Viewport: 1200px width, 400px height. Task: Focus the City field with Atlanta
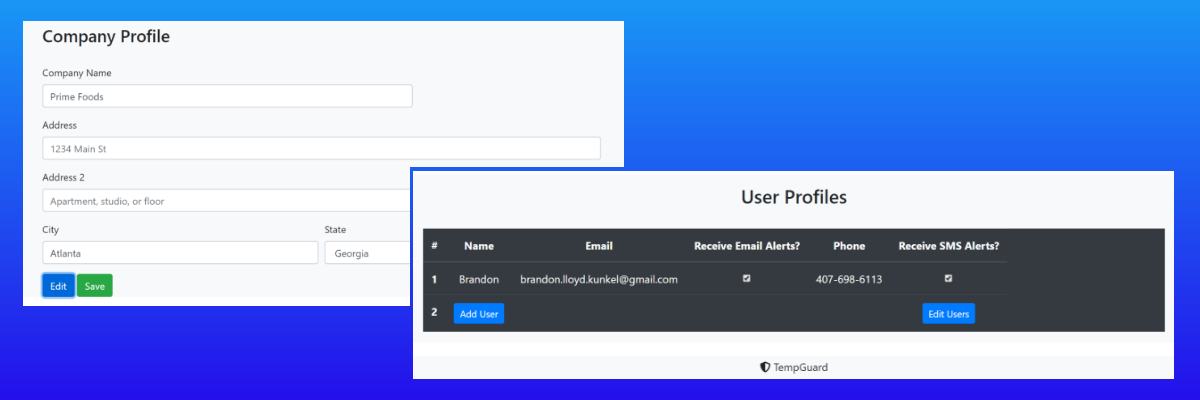coord(180,253)
